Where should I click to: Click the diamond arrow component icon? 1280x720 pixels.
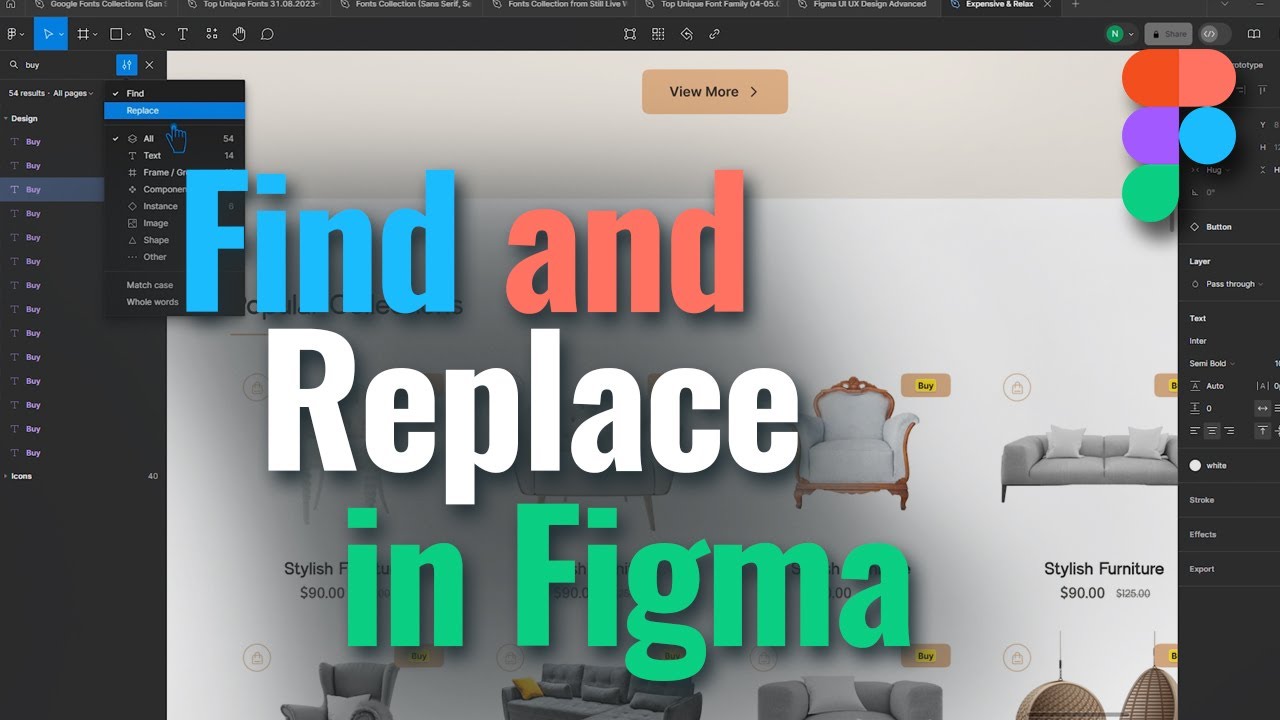point(686,34)
